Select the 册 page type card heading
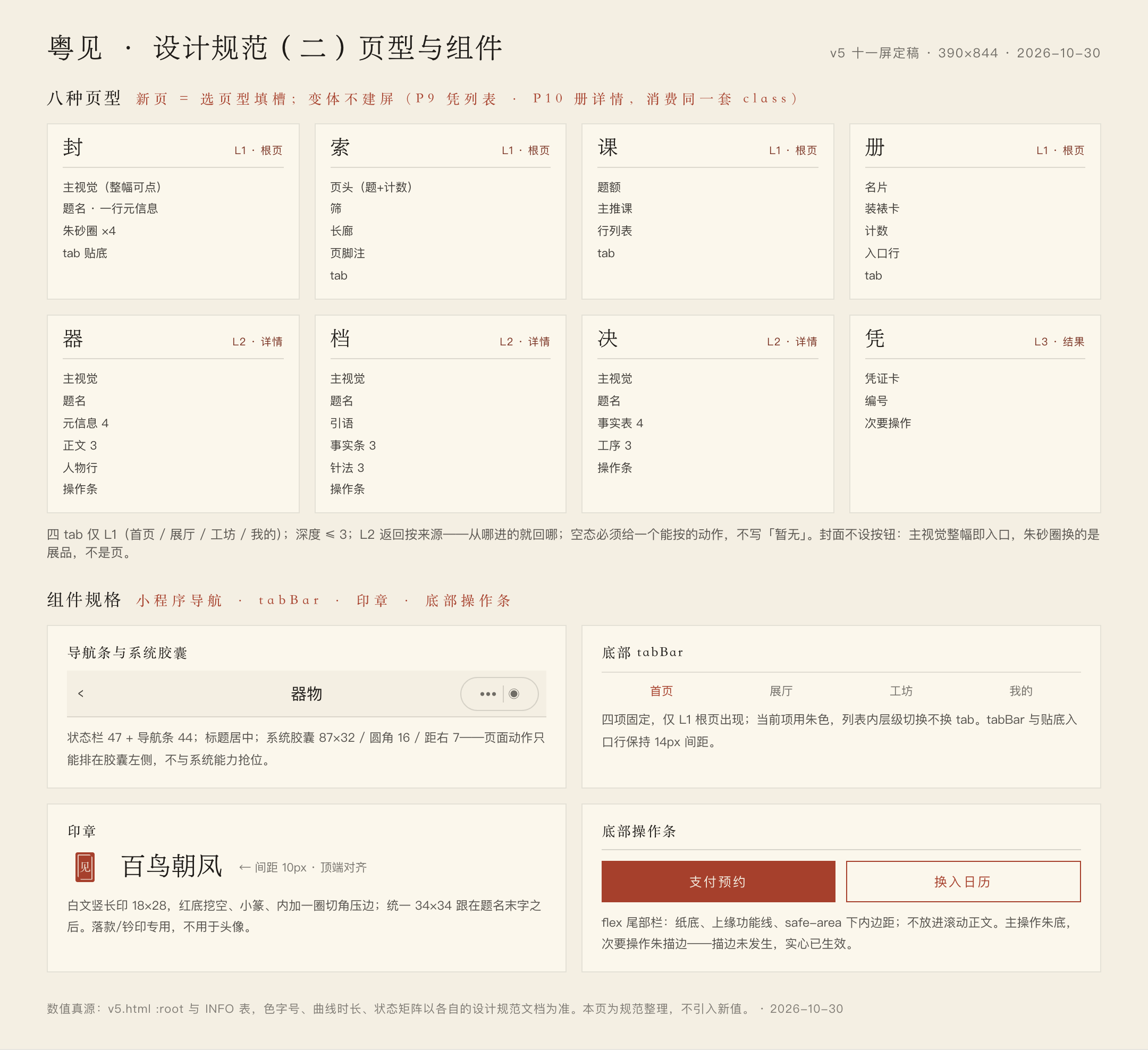1148x1050 pixels. click(875, 148)
